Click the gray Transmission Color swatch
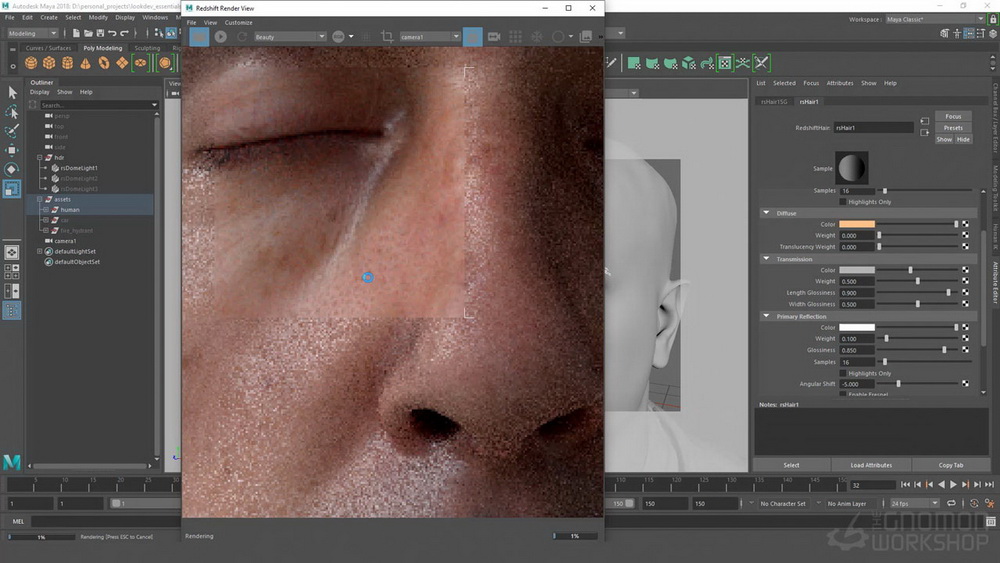Image resolution: width=1000 pixels, height=563 pixels. point(857,270)
